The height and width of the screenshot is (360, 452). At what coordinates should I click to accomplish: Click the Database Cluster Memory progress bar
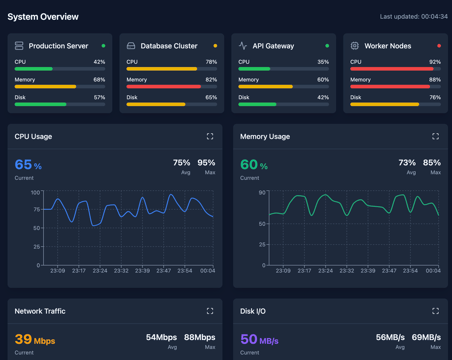pos(172,87)
